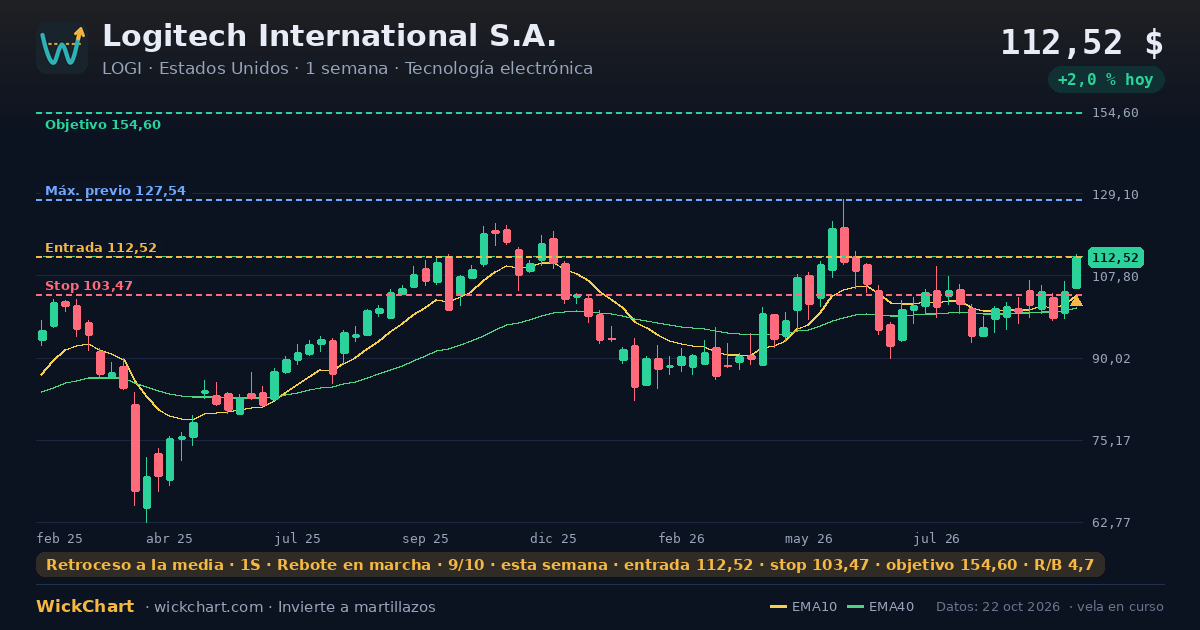Viewport: 1200px width, 630px height.
Task: Select the Logitech International S.A. title
Action: 329,36
